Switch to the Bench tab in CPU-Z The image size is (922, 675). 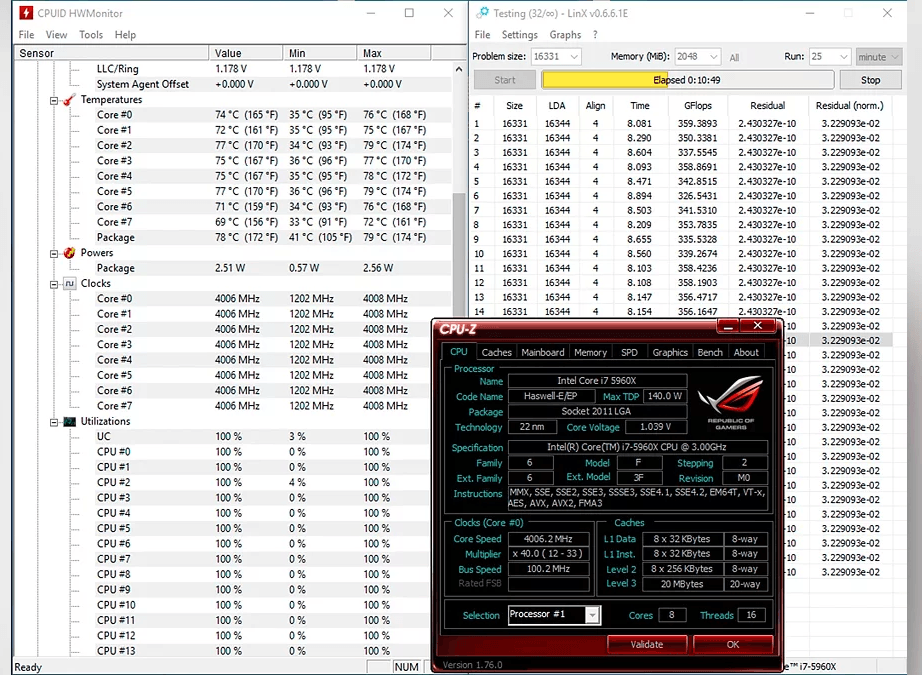tap(709, 352)
